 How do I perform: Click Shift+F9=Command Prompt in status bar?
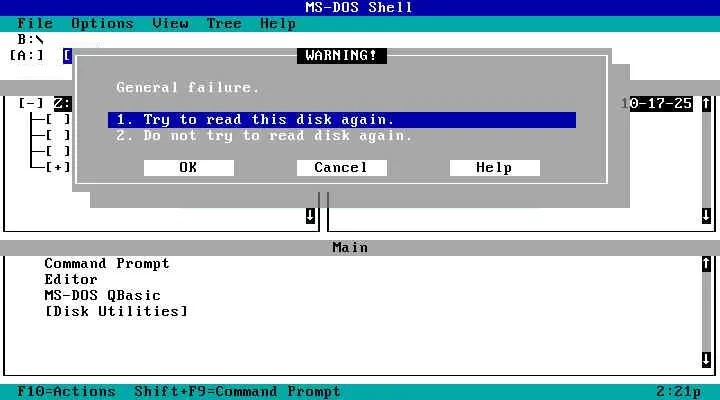click(237, 392)
